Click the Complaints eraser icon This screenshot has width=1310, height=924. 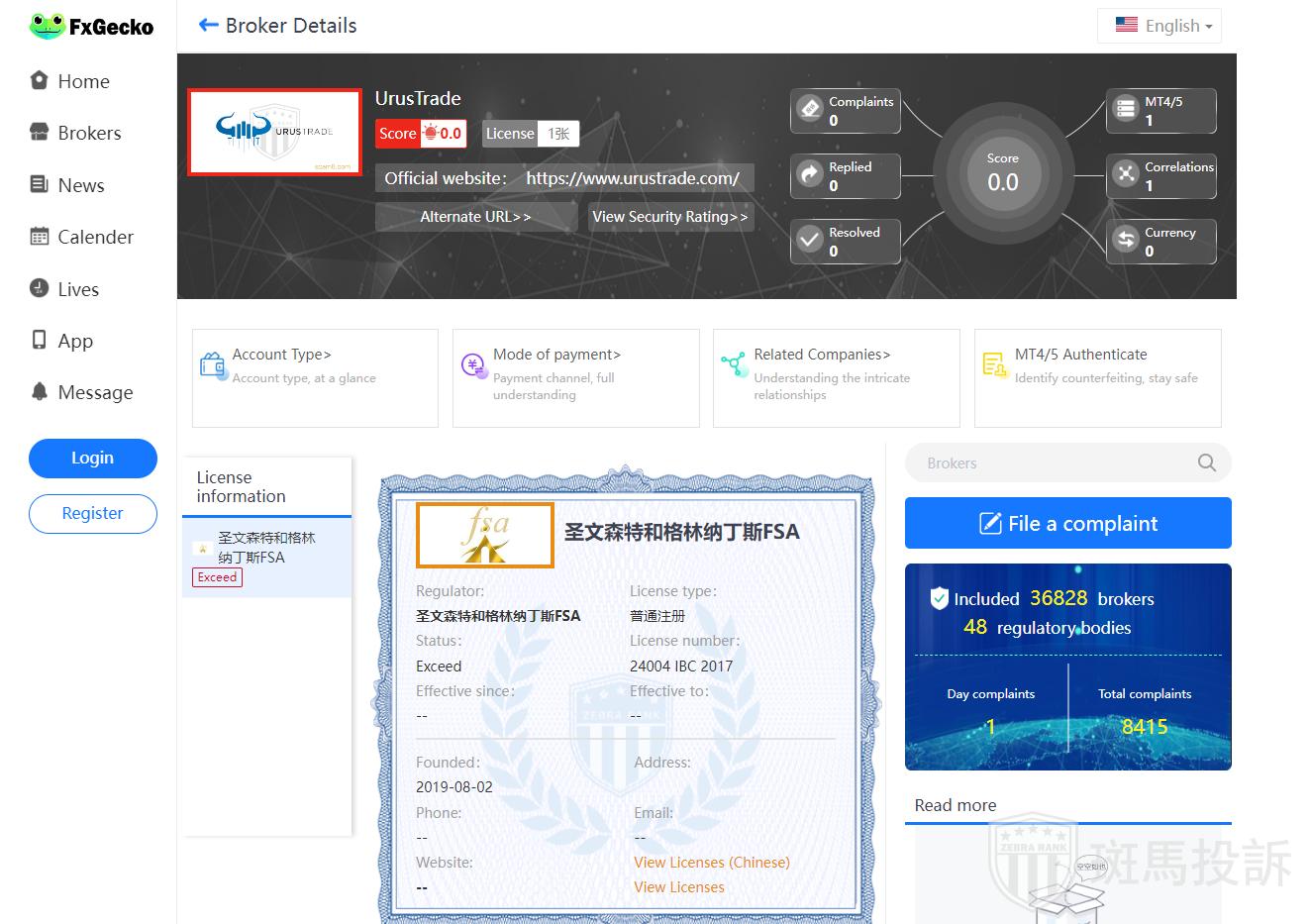[810, 108]
